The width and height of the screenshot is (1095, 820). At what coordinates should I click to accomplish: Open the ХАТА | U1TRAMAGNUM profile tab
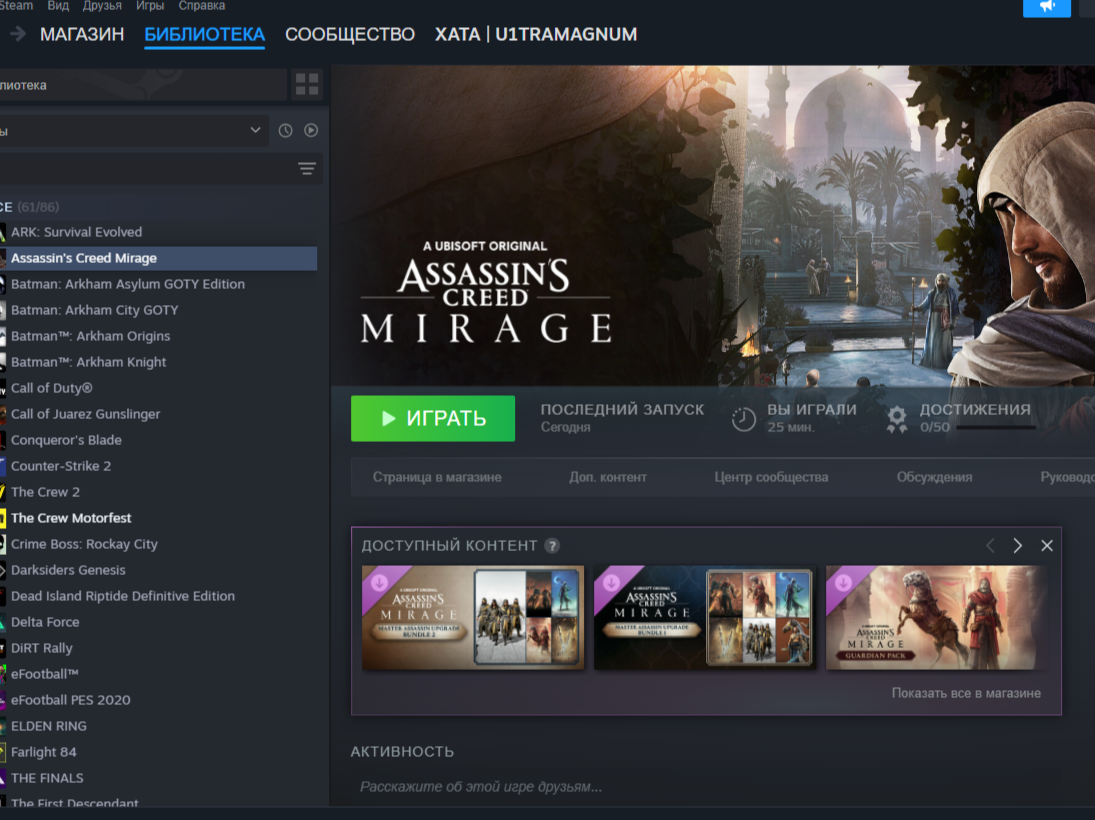[536, 34]
